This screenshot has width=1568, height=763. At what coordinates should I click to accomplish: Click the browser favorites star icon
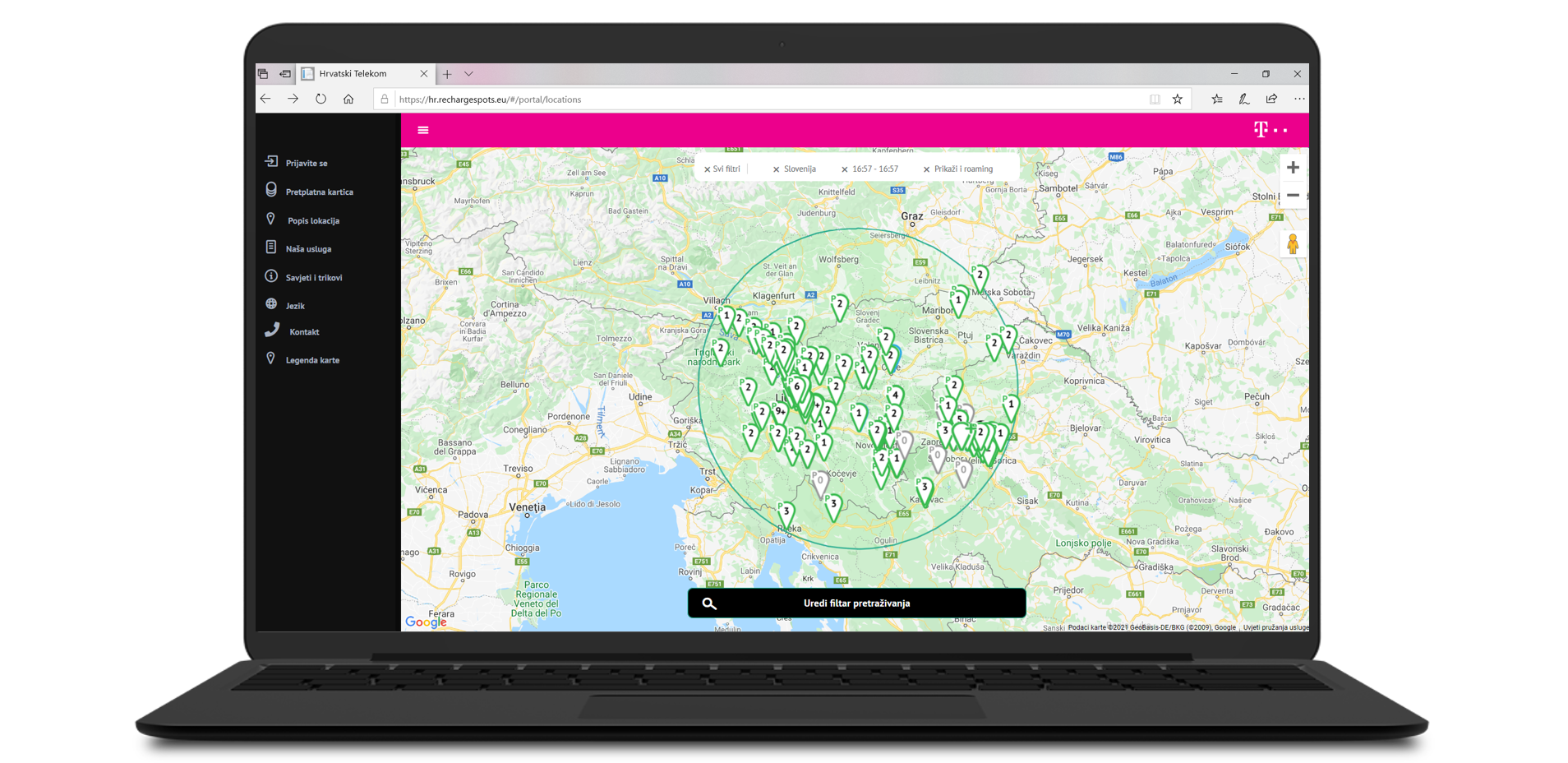click(1178, 99)
